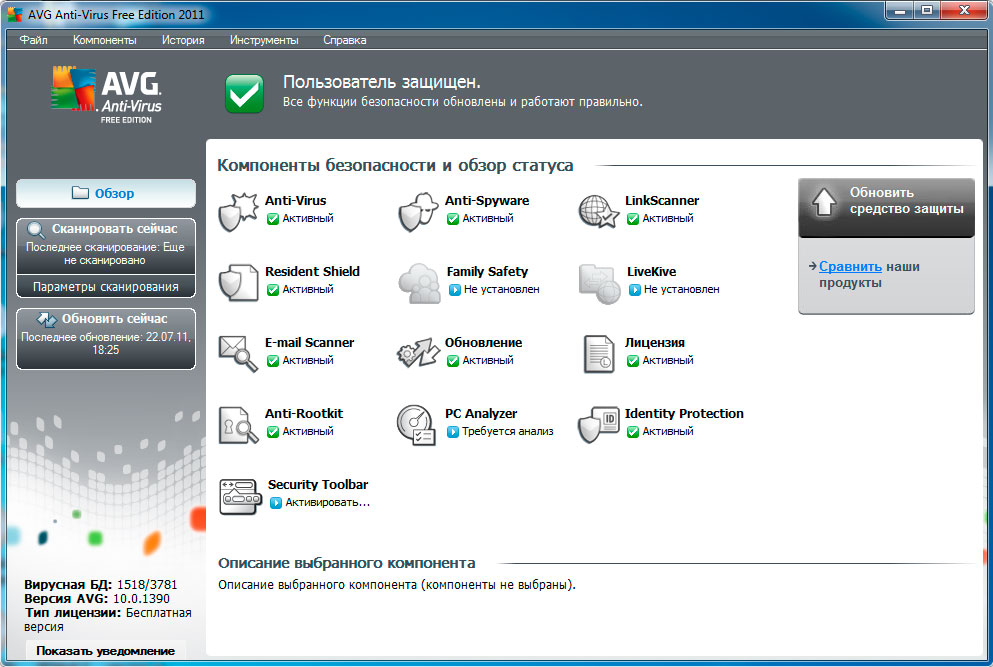This screenshot has height=667, width=993.
Task: Open the LiveKive component icon
Action: 598,282
